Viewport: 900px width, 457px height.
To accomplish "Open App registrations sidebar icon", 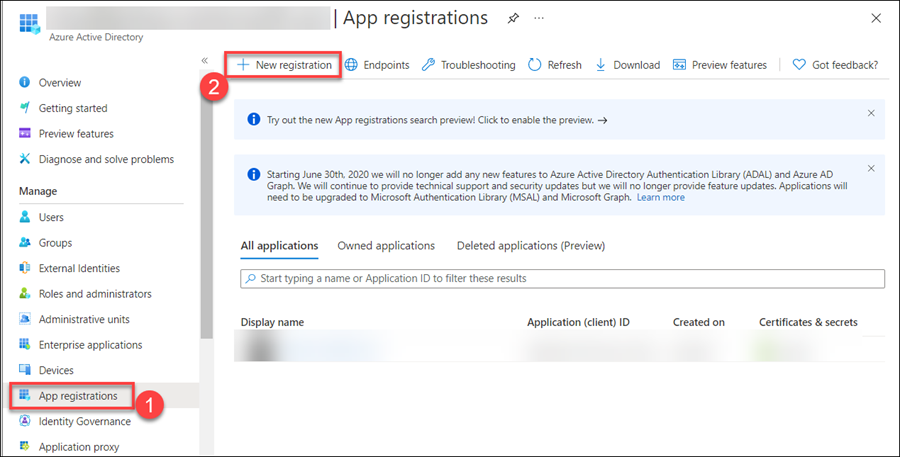I will click(x=25, y=396).
